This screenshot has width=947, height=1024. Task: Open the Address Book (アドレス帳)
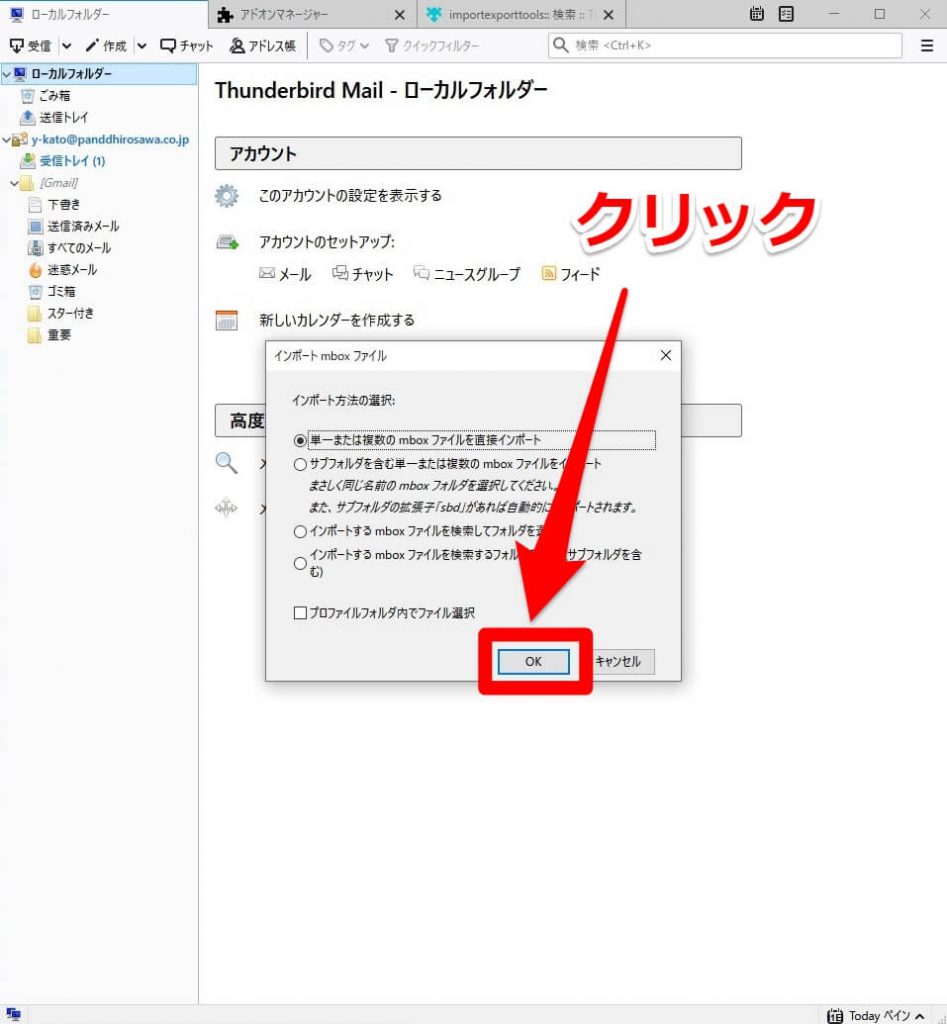pyautogui.click(x=263, y=46)
